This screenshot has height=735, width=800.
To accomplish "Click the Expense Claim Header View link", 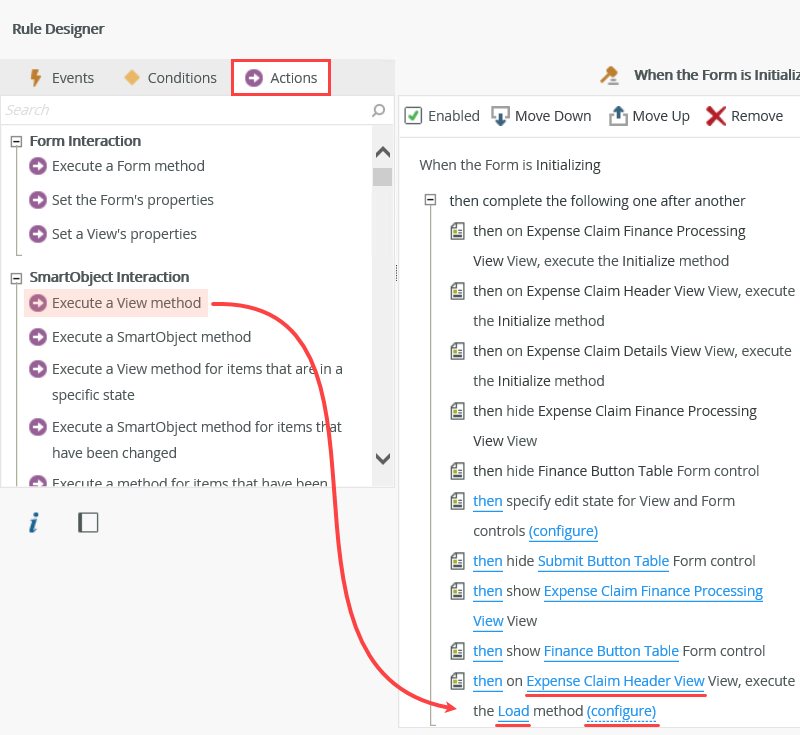I will (x=615, y=681).
